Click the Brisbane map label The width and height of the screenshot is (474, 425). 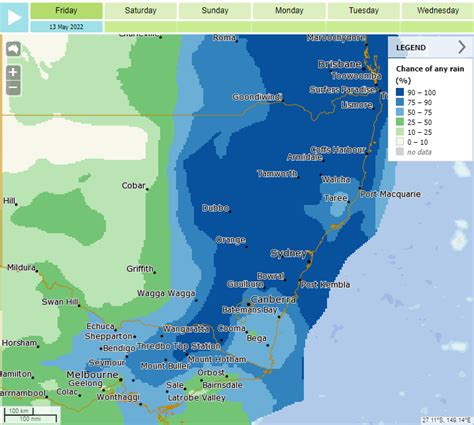click(339, 64)
